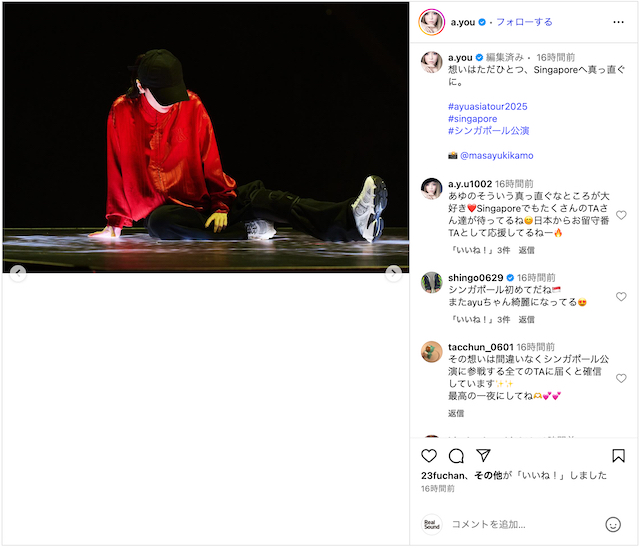The width and height of the screenshot is (640, 548).
Task: Like the comment by tacchun_0601
Action: 621,378
